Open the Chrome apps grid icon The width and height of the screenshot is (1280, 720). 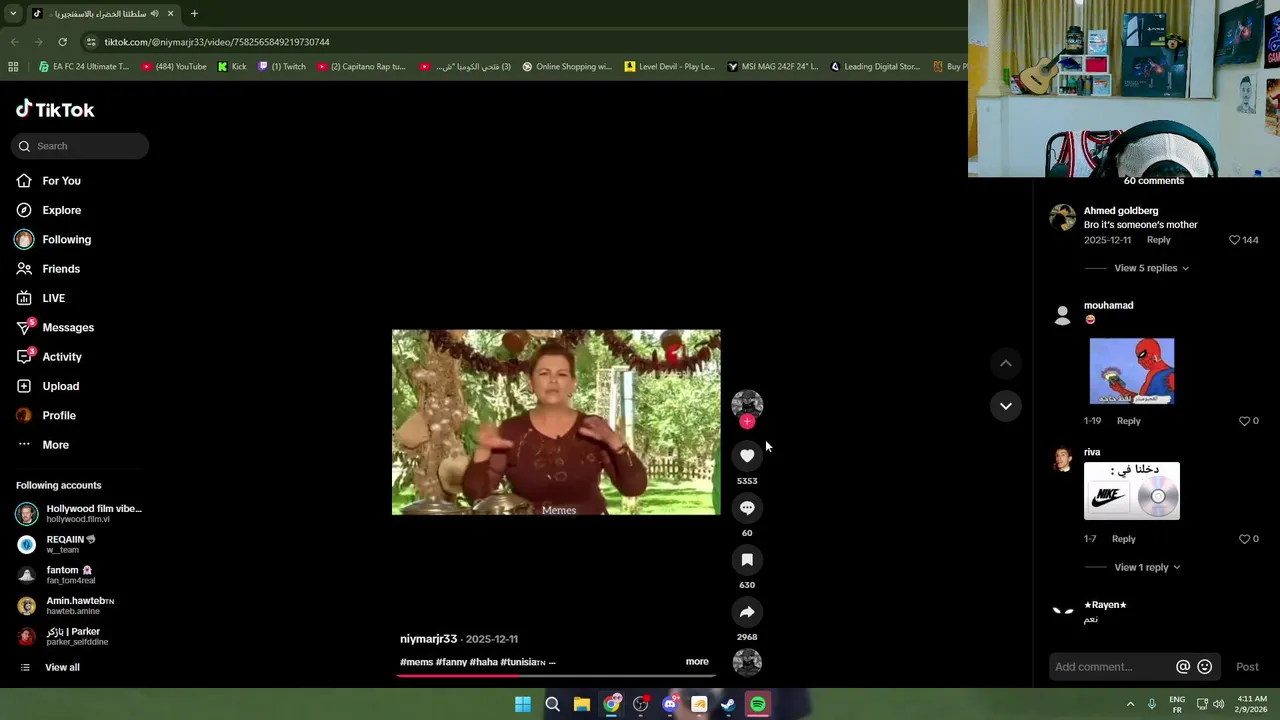[13, 67]
